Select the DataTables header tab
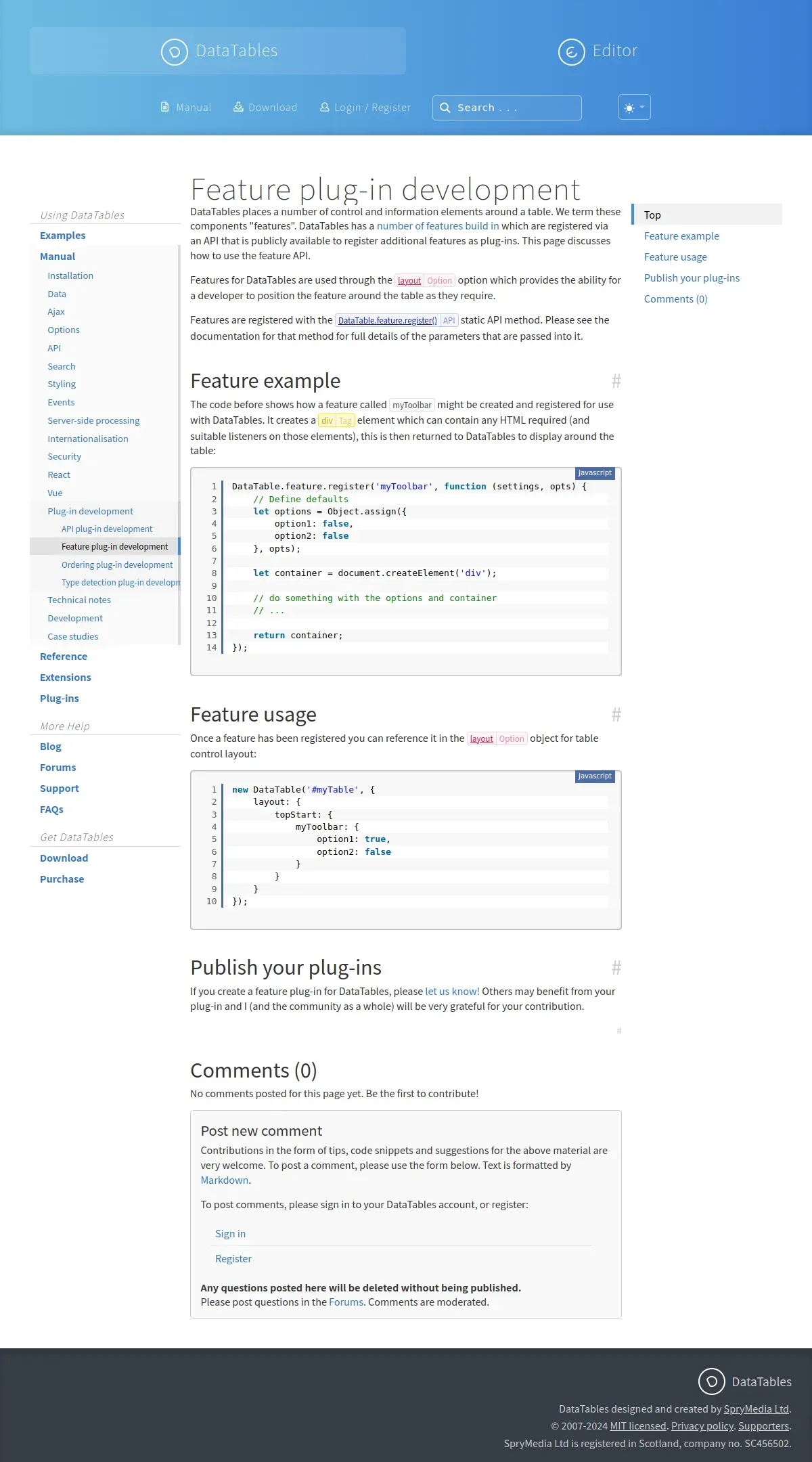The height and width of the screenshot is (1462, 812). pos(218,51)
